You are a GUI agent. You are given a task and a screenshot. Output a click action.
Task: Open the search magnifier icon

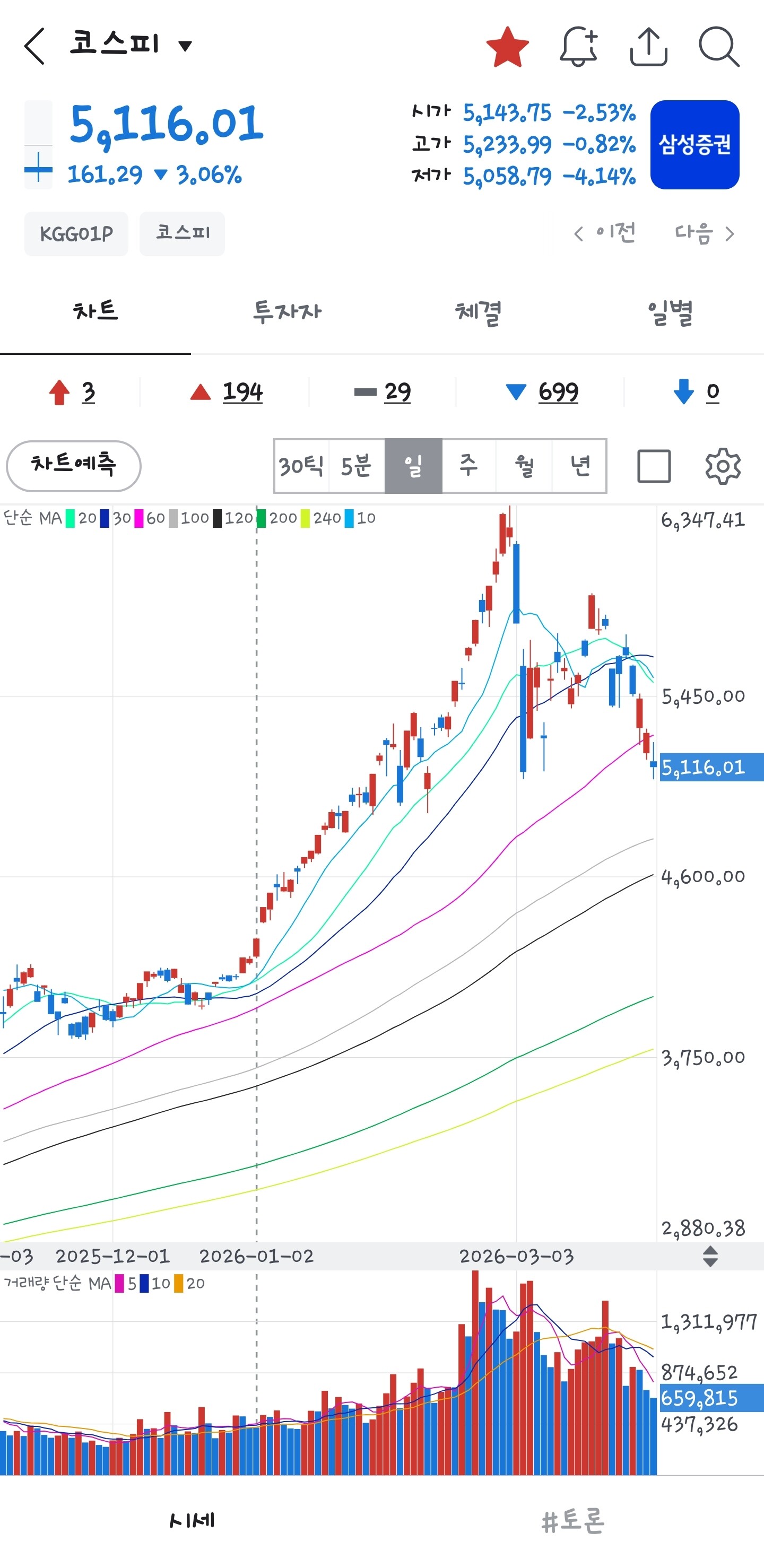(718, 47)
